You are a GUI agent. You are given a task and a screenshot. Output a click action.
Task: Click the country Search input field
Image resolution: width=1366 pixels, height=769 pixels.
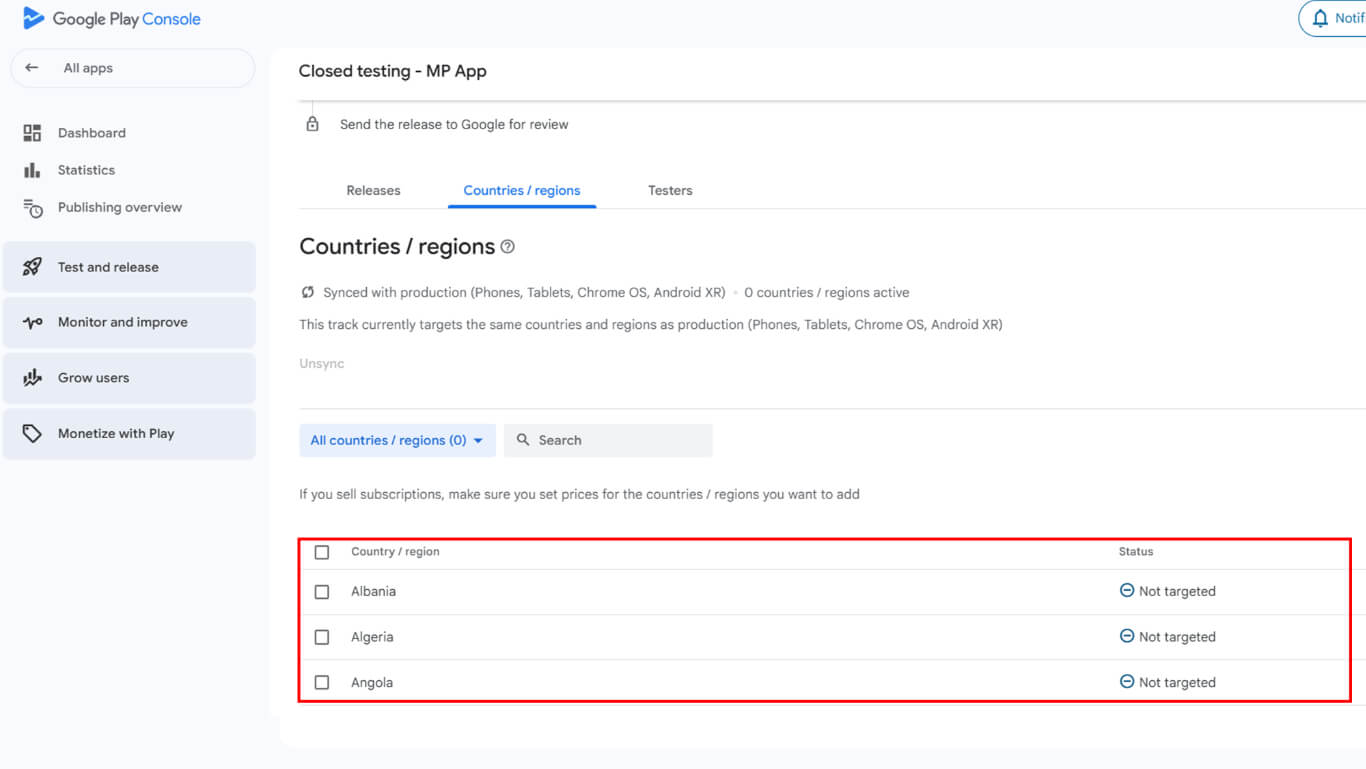click(x=620, y=440)
